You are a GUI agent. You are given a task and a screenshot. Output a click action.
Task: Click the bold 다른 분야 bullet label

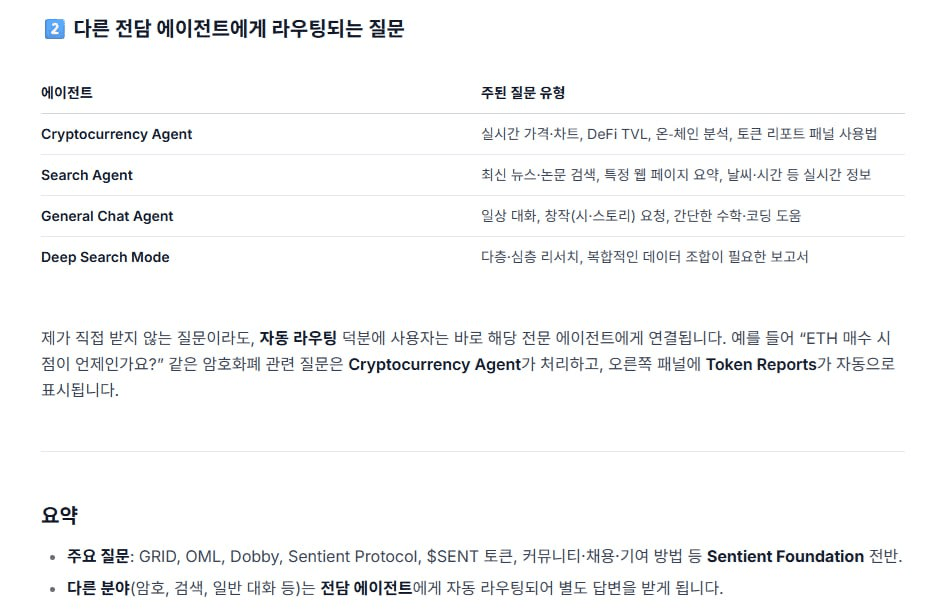(98, 588)
